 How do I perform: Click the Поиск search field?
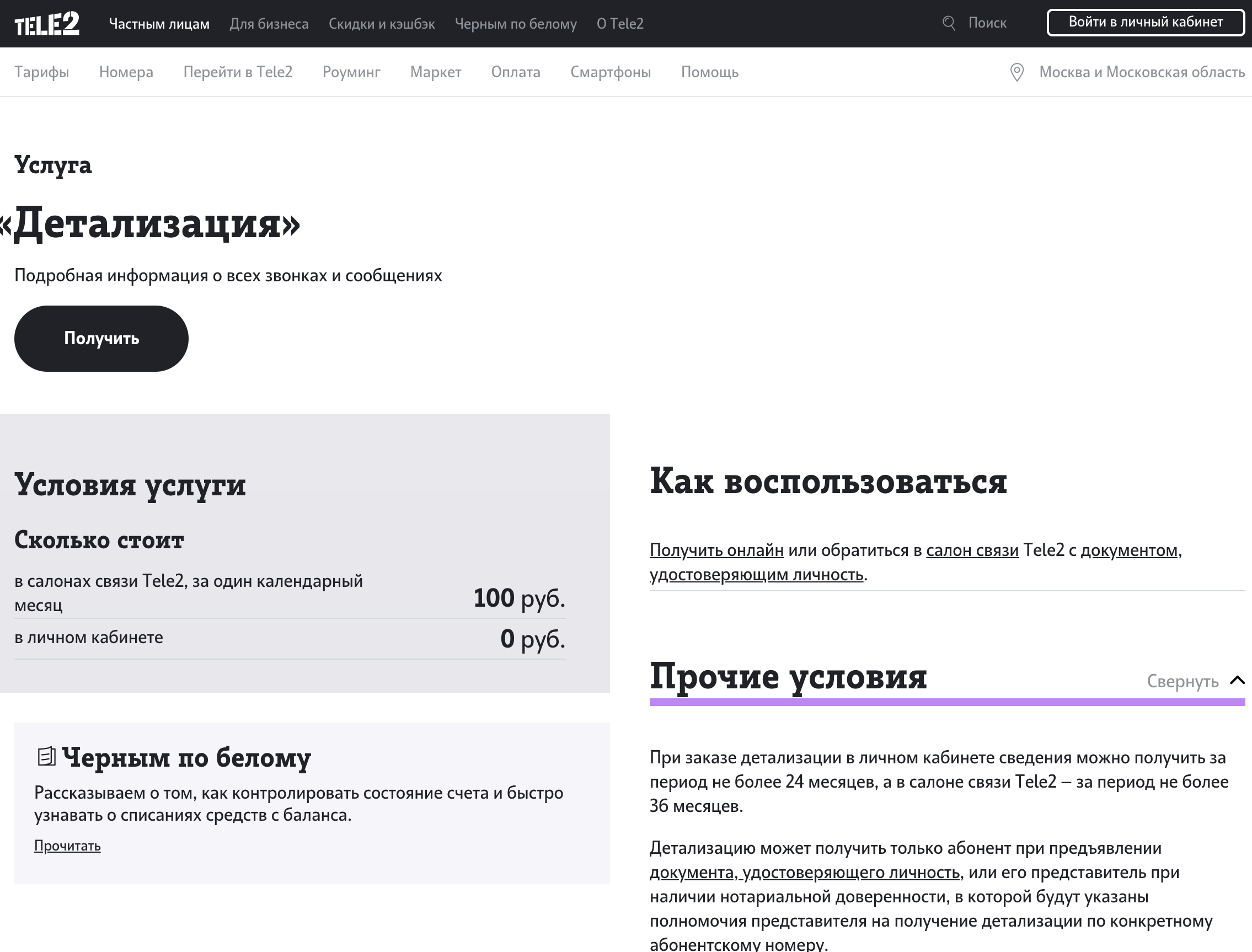click(x=987, y=23)
